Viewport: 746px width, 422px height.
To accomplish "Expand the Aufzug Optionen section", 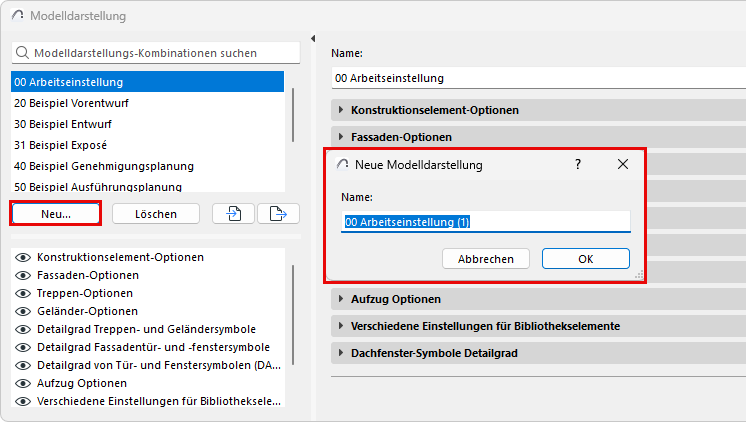I will click(341, 299).
